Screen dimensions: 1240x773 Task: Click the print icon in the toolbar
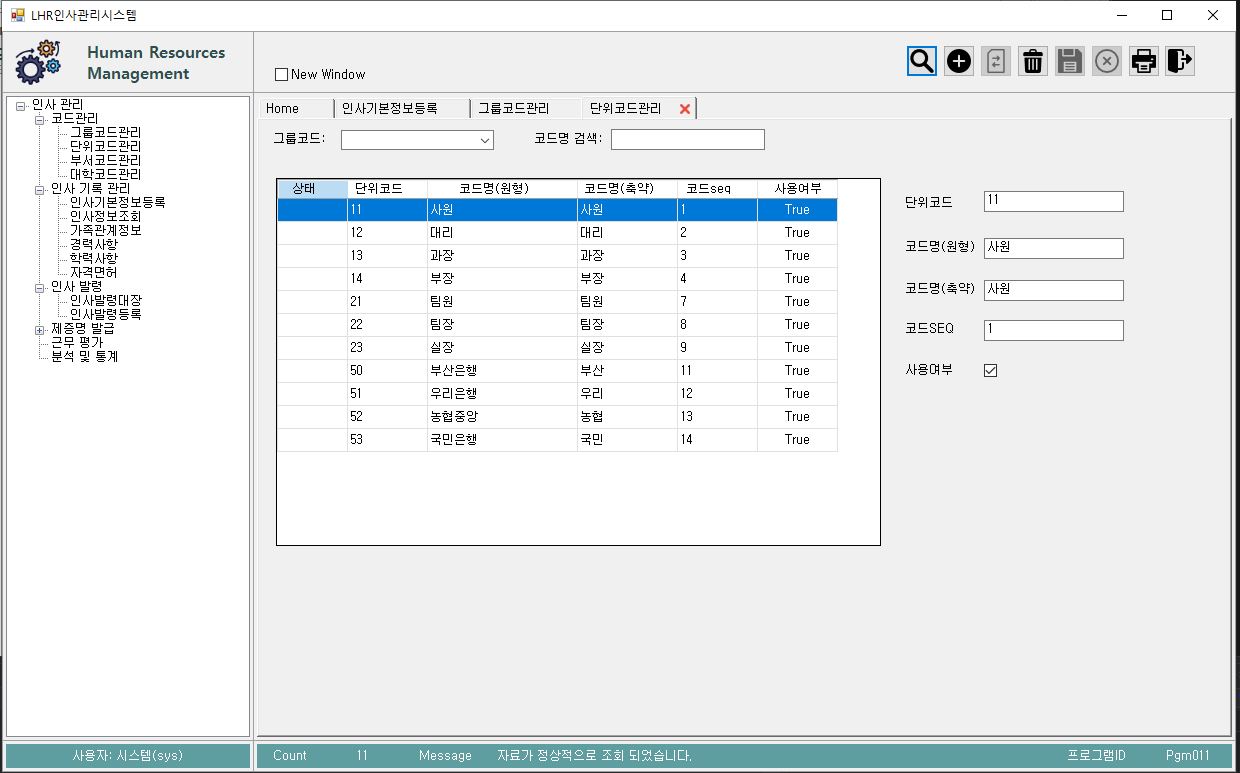pyautogui.click(x=1143, y=61)
